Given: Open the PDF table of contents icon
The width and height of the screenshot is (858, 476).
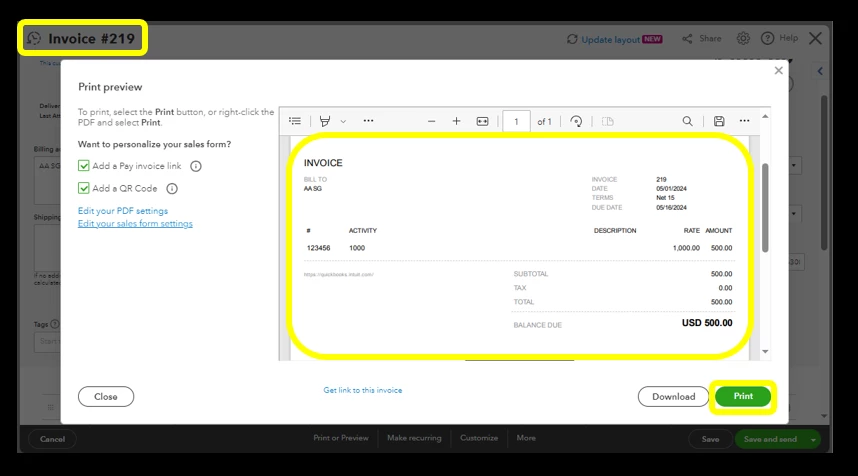Looking at the screenshot, I should click(295, 121).
